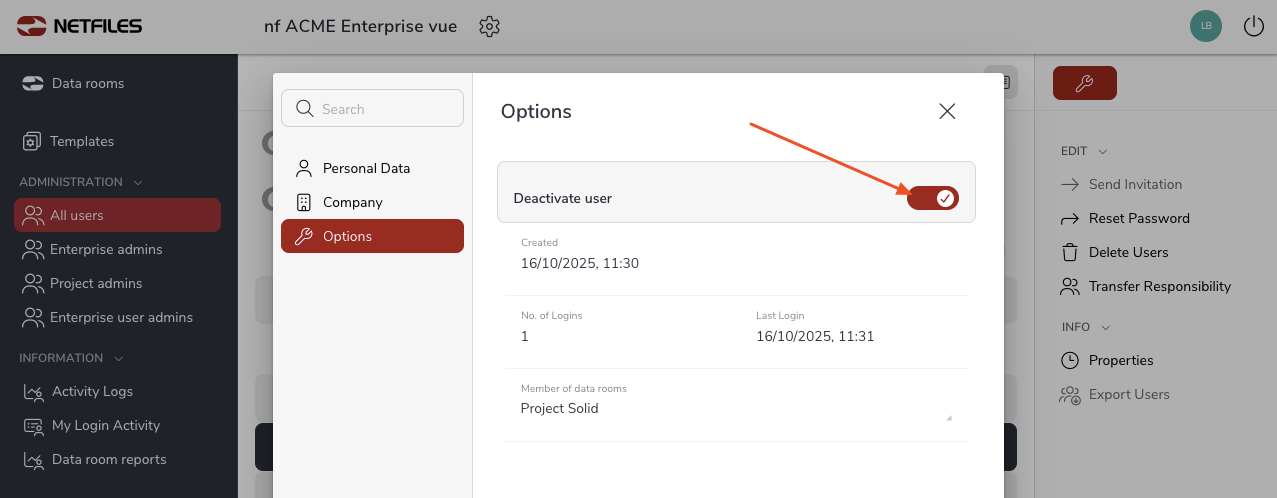Collapse the Administration section
The image size is (1277, 498).
pyautogui.click(x=138, y=182)
